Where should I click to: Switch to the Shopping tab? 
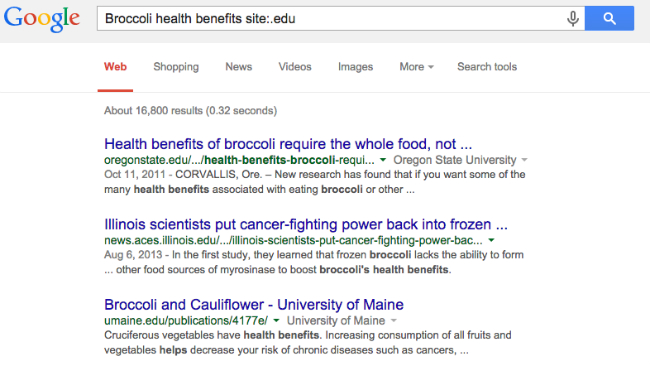click(x=176, y=67)
